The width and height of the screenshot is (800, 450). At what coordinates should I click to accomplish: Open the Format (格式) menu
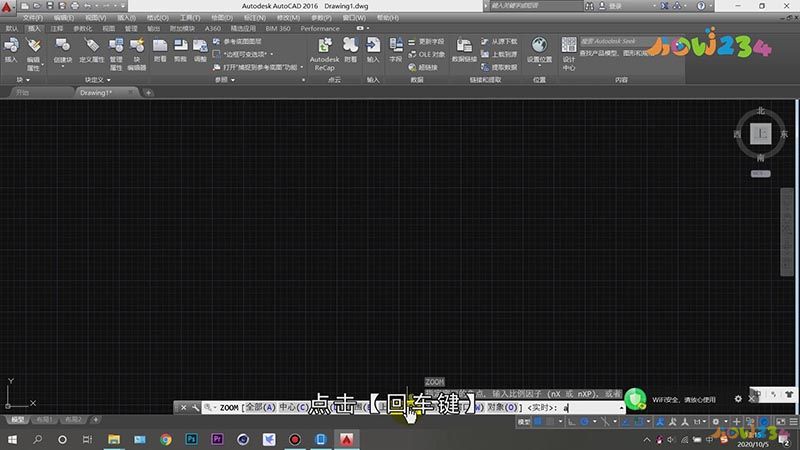[x=158, y=18]
